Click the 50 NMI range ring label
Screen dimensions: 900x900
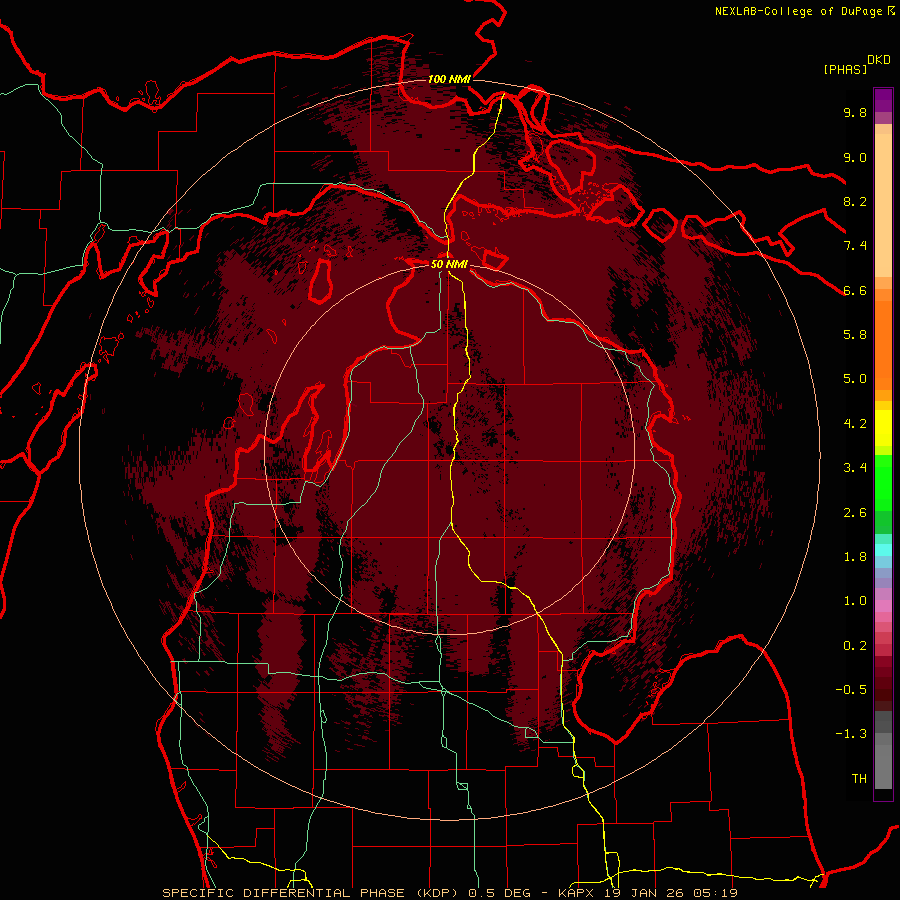(x=449, y=264)
